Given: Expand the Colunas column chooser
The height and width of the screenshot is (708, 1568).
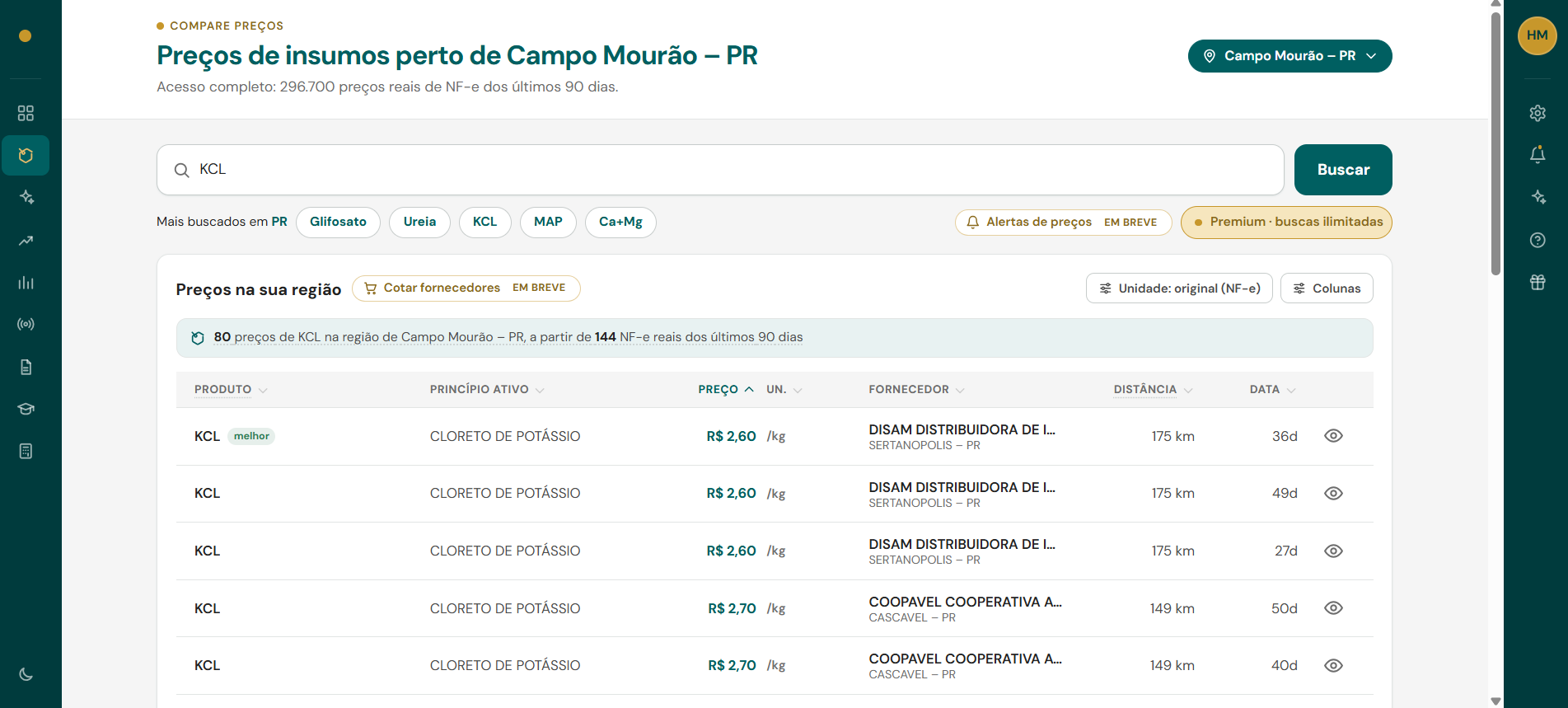Looking at the screenshot, I should pos(1327,288).
